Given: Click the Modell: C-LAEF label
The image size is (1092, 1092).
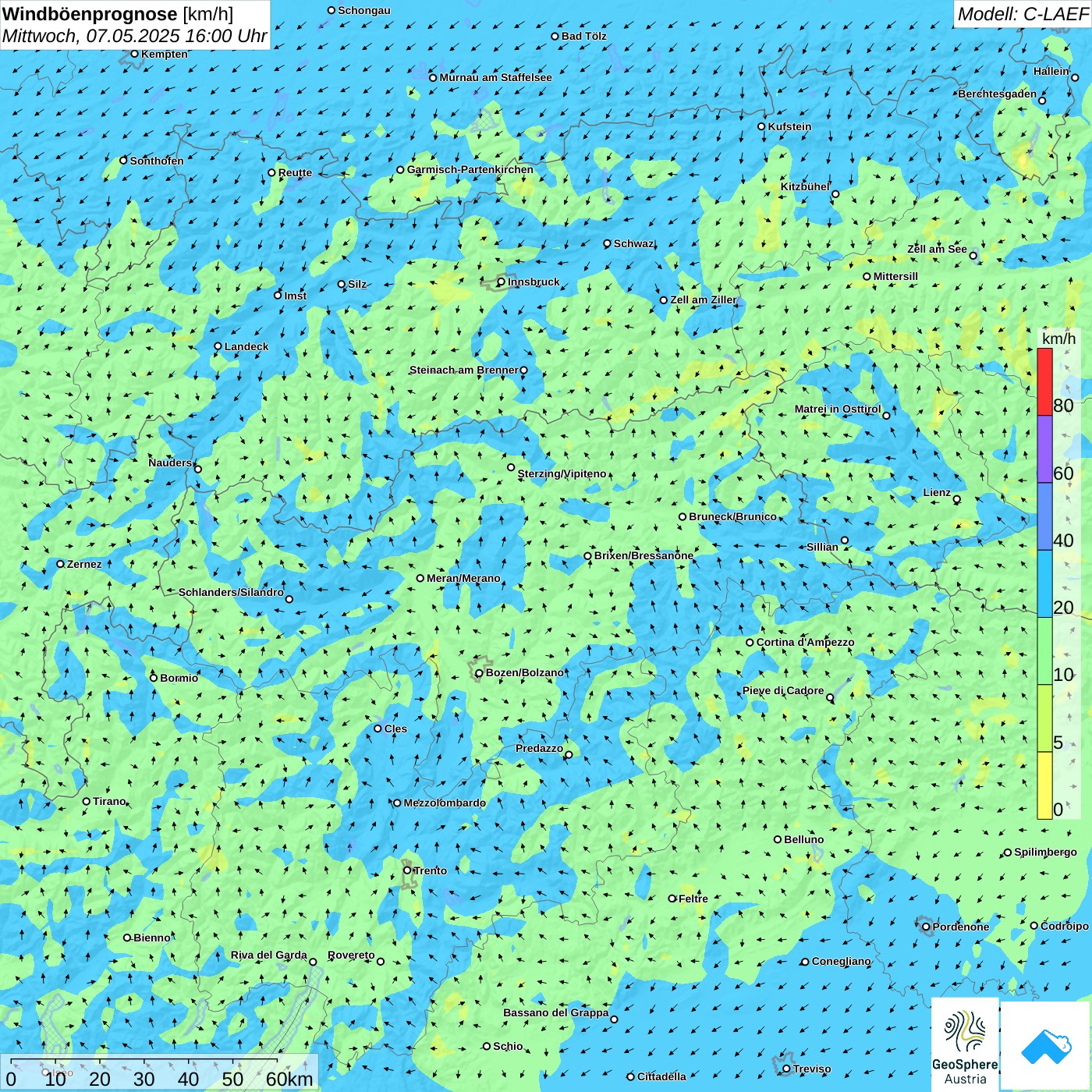Looking at the screenshot, I should [1022, 14].
